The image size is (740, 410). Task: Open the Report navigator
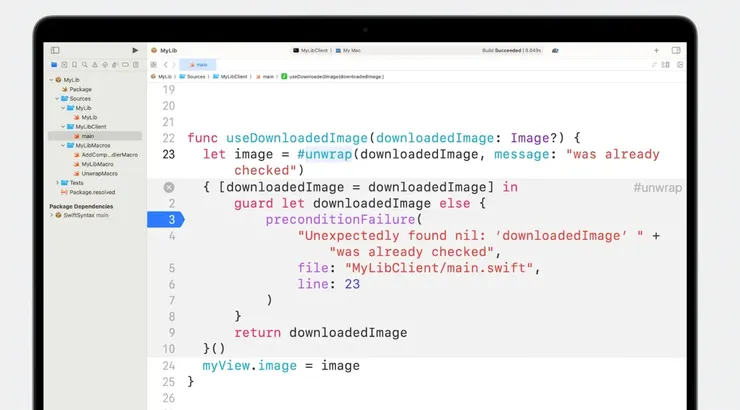136,65
